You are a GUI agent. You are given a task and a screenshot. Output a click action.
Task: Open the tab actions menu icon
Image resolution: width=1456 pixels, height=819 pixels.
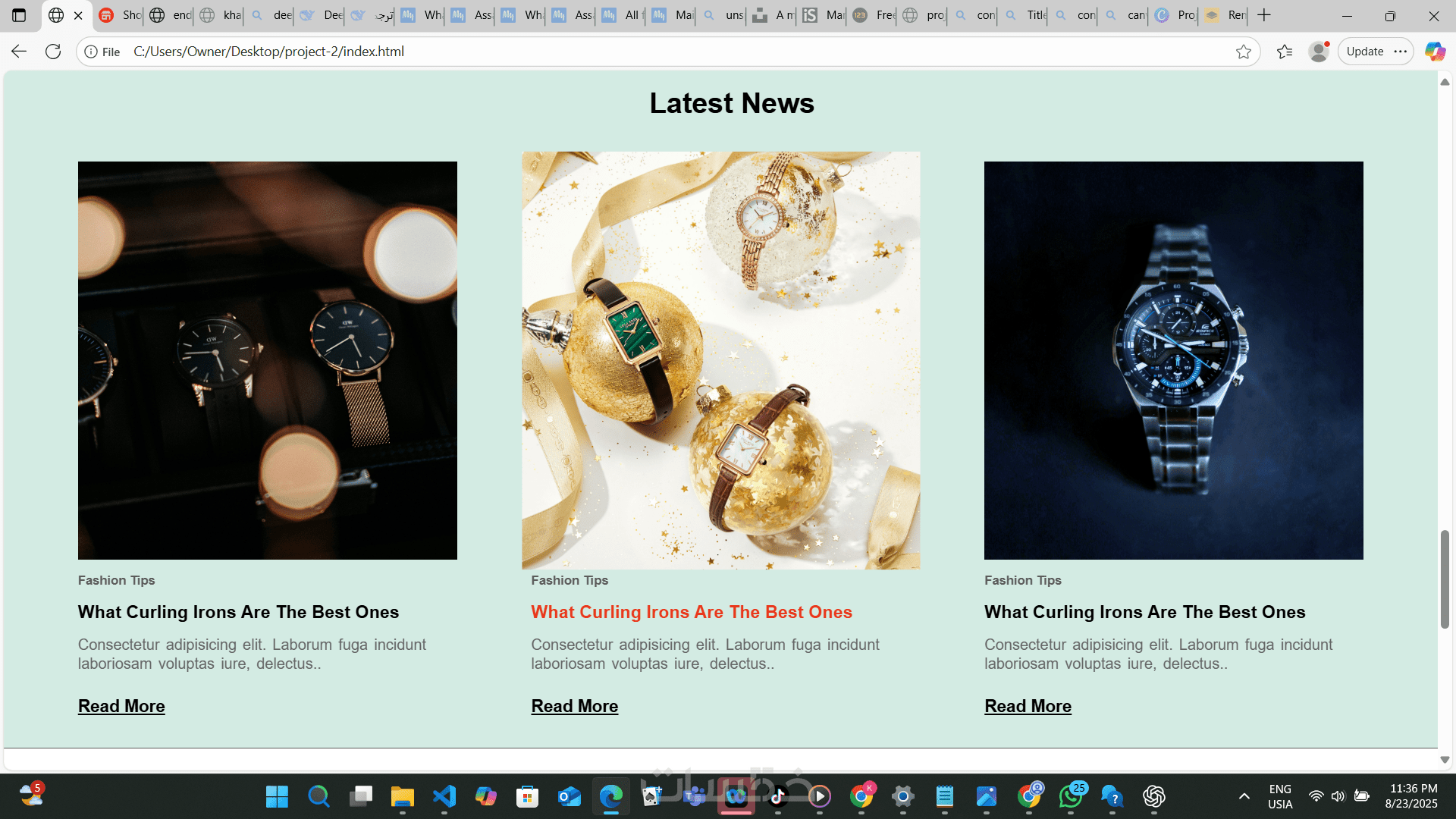[19, 15]
